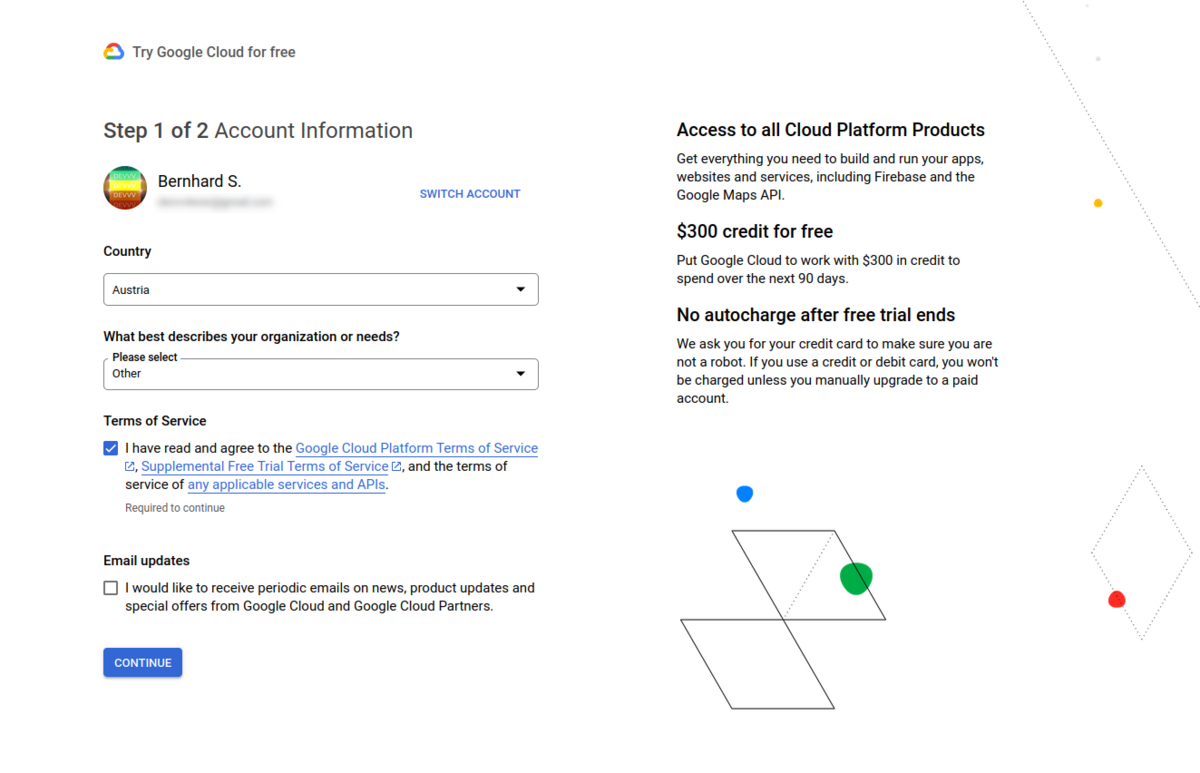Open Google Cloud Platform Terms of Service link
This screenshot has width=1200, height=773.
416,449
